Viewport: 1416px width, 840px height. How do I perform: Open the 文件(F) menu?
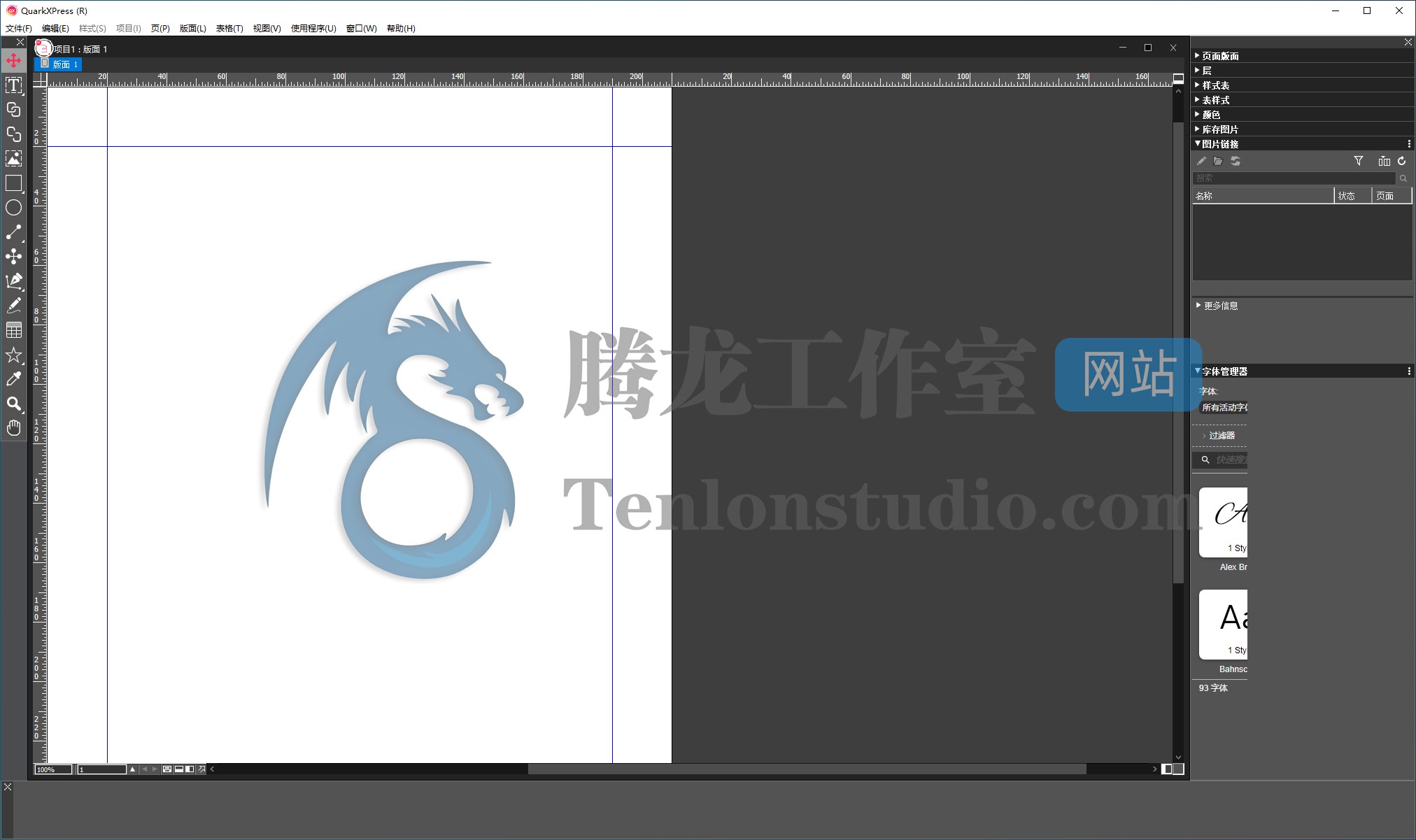pos(19,29)
